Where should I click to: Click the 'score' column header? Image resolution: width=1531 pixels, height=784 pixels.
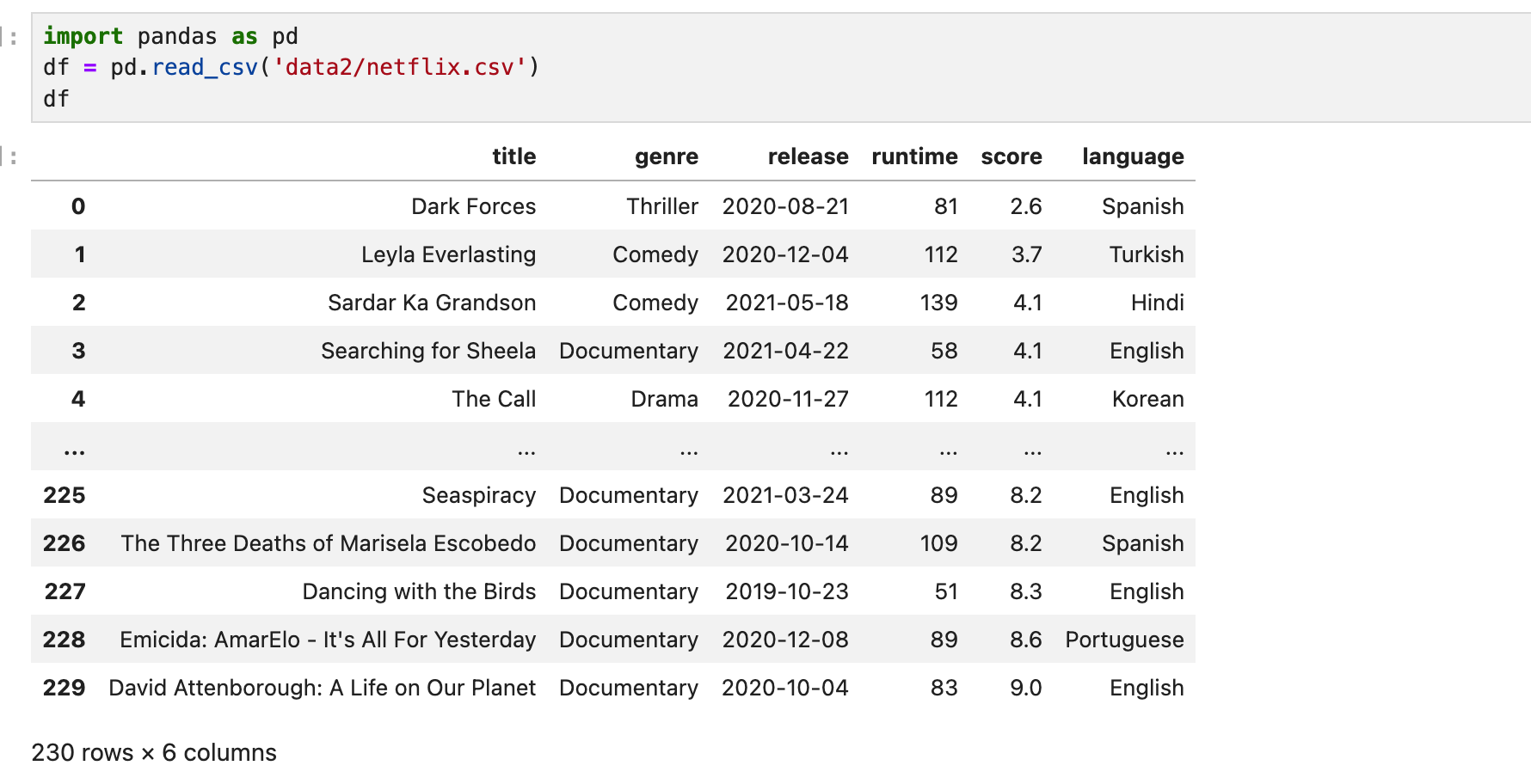coord(1011,156)
